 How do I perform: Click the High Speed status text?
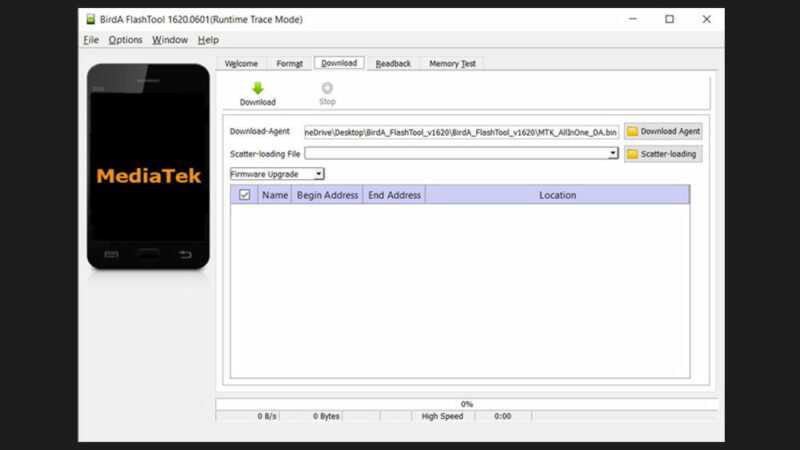pyautogui.click(x=442, y=416)
